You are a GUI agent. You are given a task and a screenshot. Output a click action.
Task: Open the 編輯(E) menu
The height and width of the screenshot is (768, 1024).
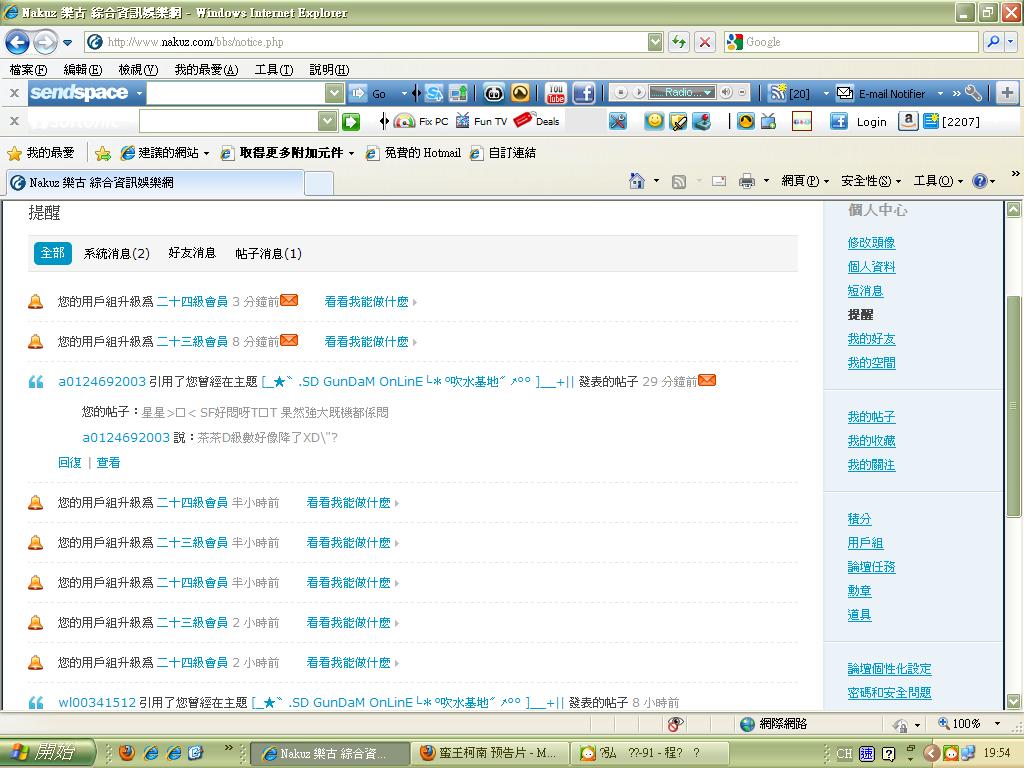click(x=82, y=69)
